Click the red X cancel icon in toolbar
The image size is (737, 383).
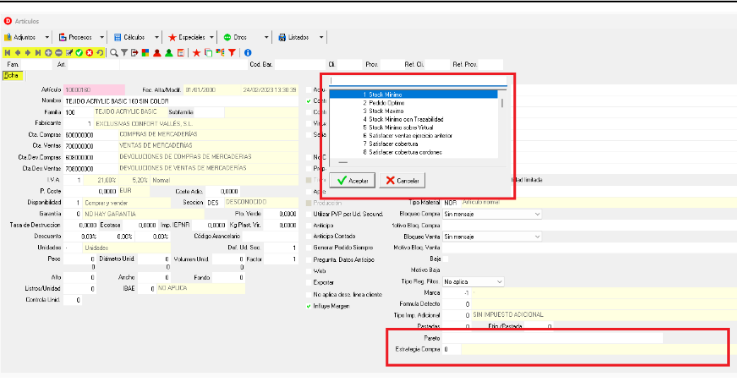pos(89,53)
